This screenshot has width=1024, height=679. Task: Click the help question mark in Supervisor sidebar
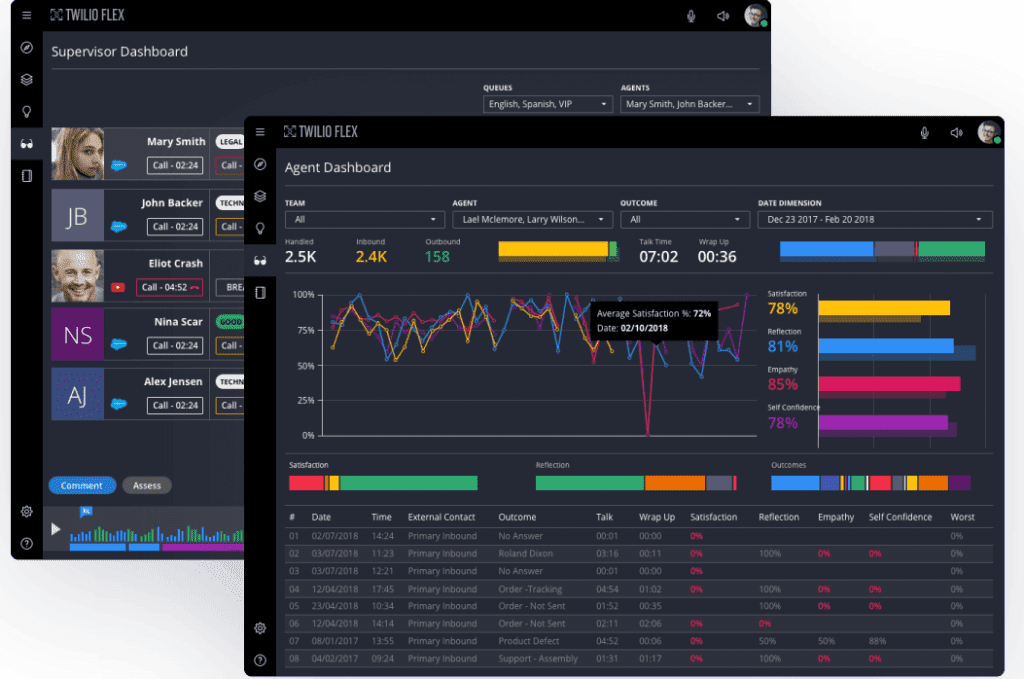click(27, 544)
